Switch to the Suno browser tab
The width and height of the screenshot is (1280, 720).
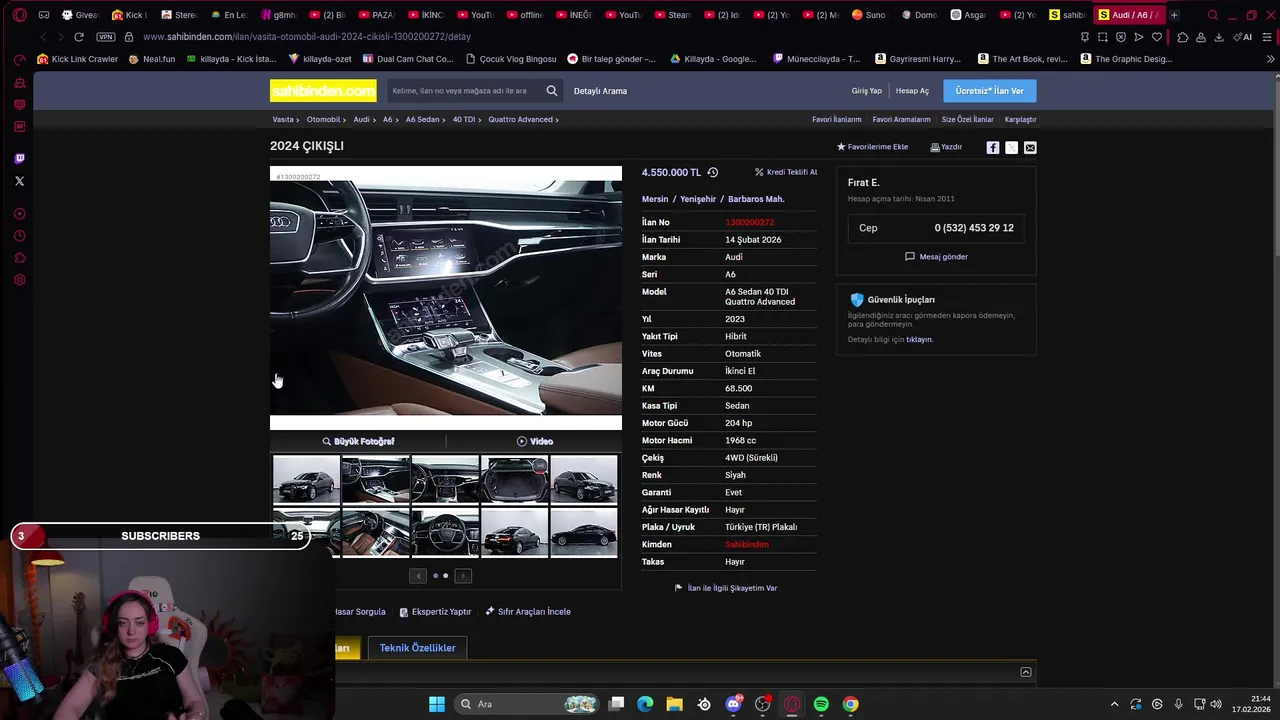(868, 15)
